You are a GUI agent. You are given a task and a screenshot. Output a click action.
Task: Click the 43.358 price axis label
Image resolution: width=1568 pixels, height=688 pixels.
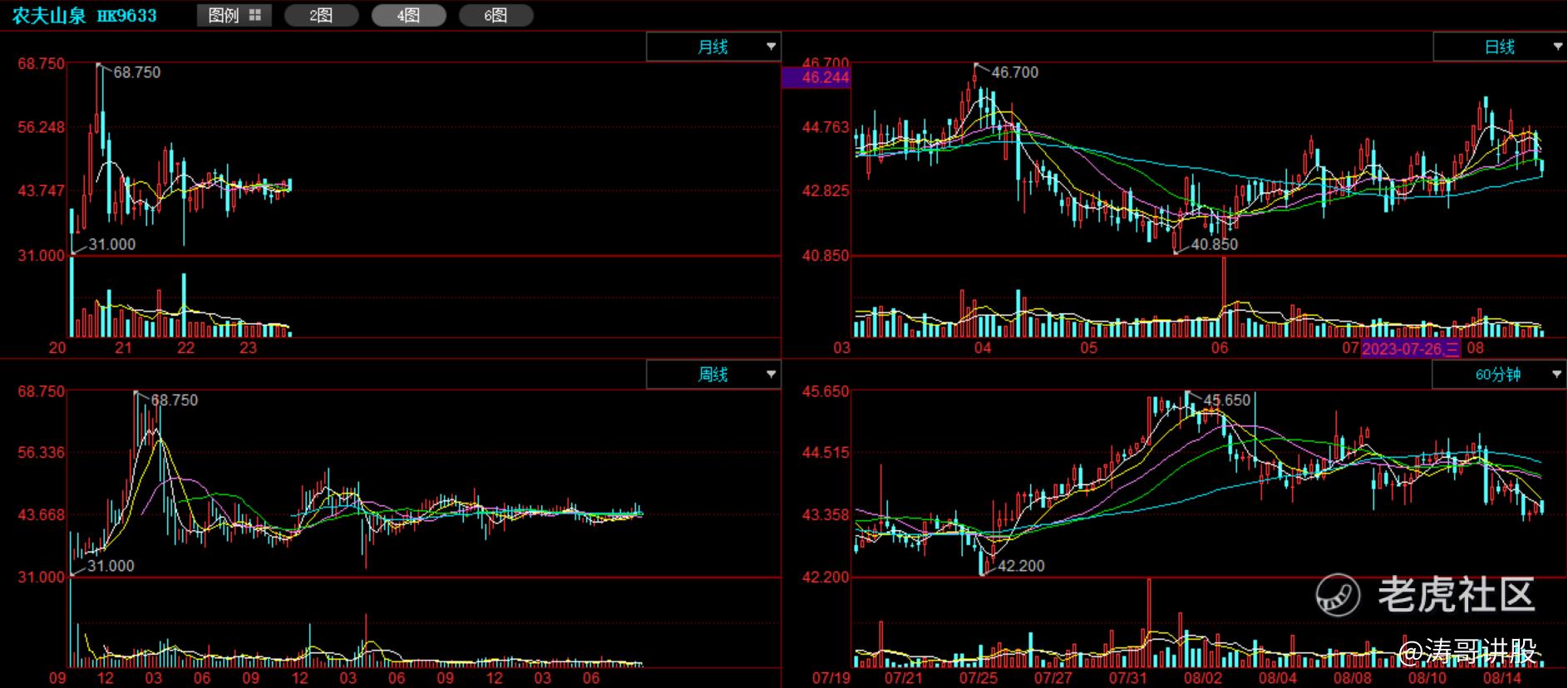826,514
